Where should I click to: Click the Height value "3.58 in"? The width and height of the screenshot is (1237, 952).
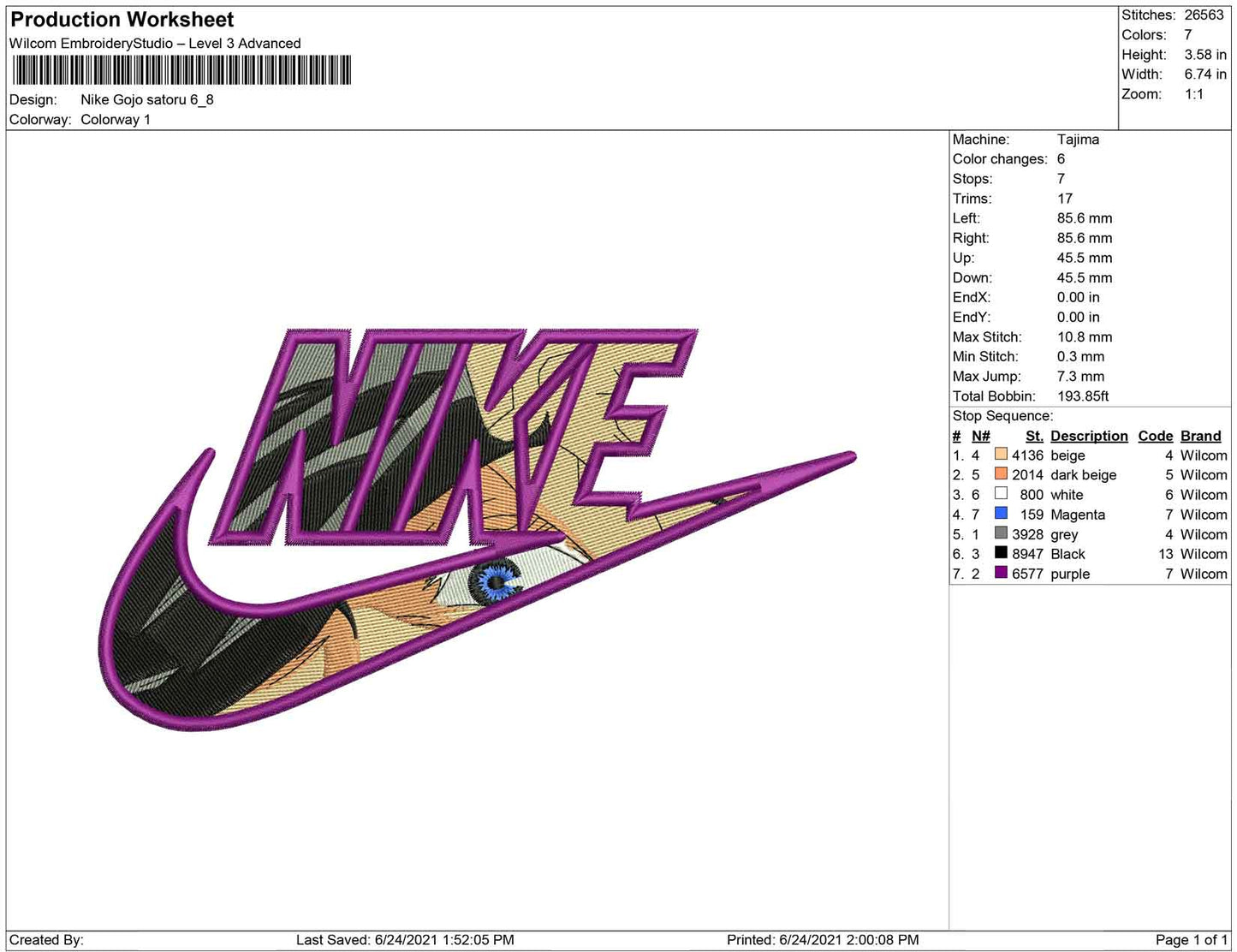coord(1205,54)
